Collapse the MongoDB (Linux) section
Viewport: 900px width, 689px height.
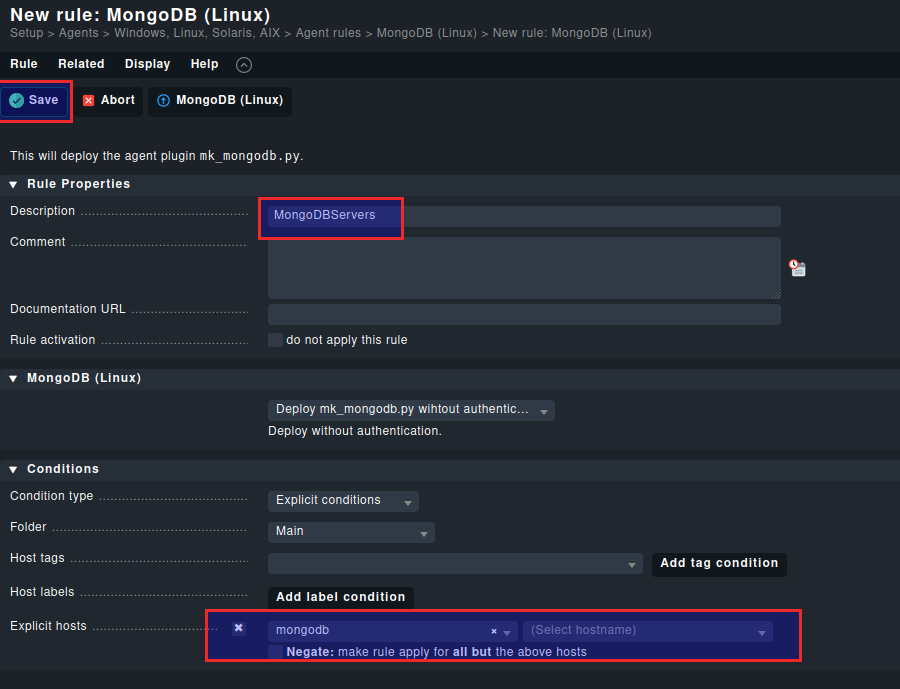coord(14,379)
